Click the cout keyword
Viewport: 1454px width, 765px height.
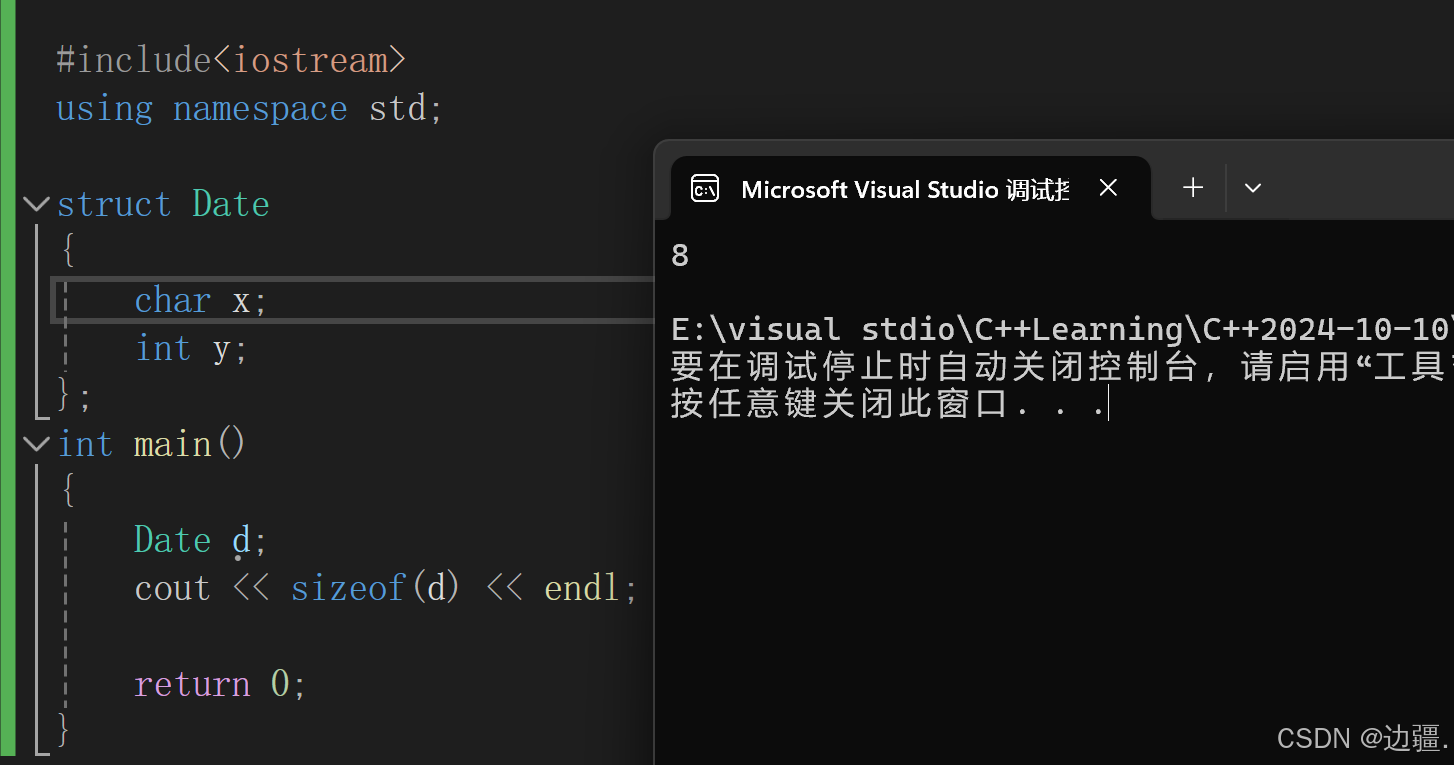tap(173, 588)
